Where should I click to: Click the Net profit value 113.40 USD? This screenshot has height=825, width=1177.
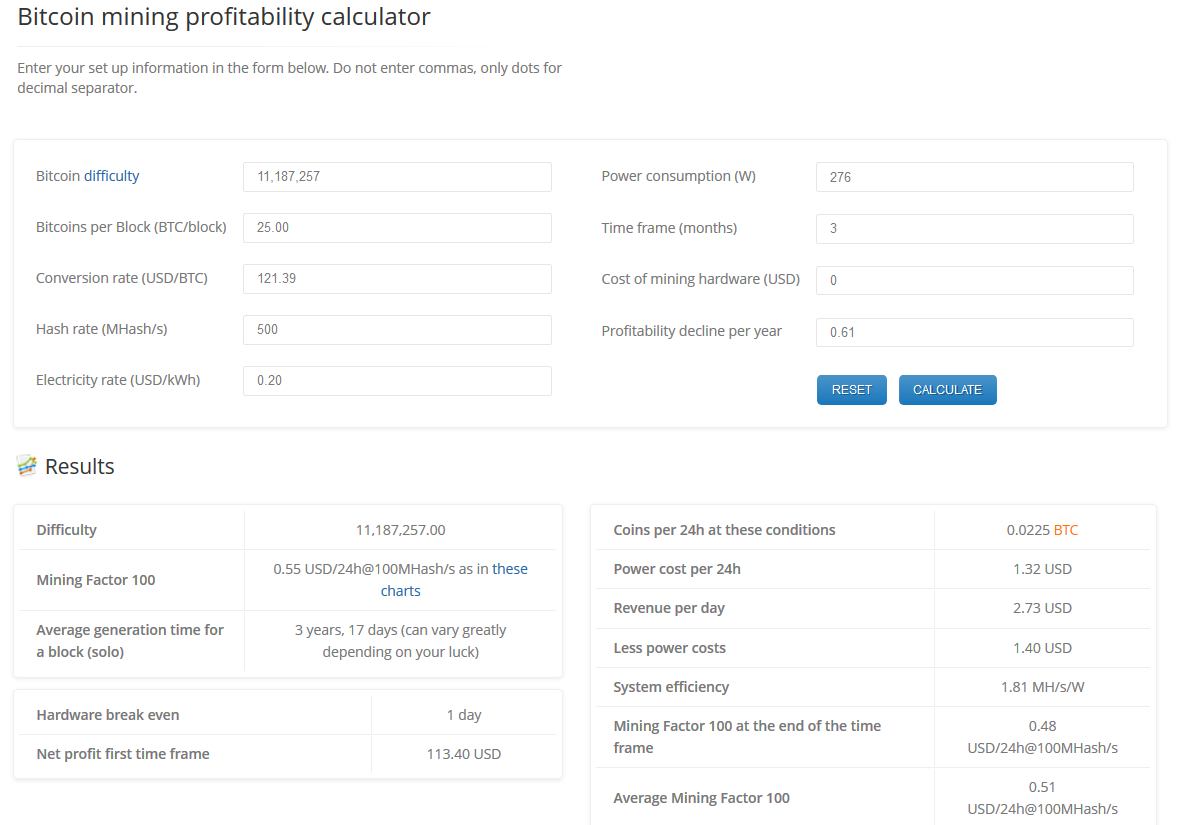[464, 754]
